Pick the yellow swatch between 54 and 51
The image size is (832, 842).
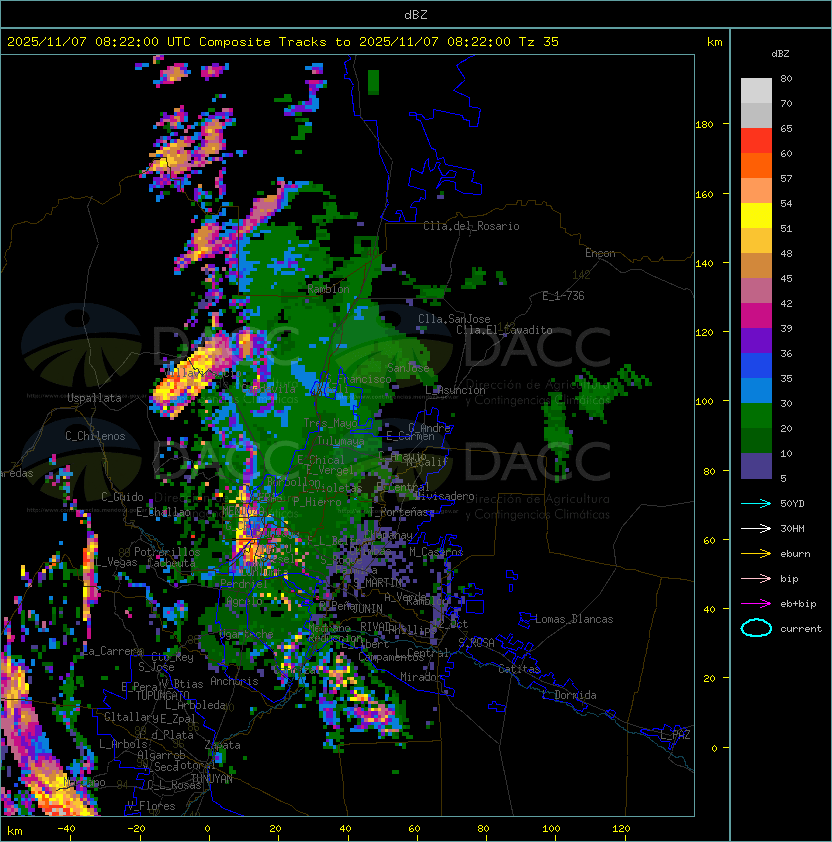(x=756, y=215)
